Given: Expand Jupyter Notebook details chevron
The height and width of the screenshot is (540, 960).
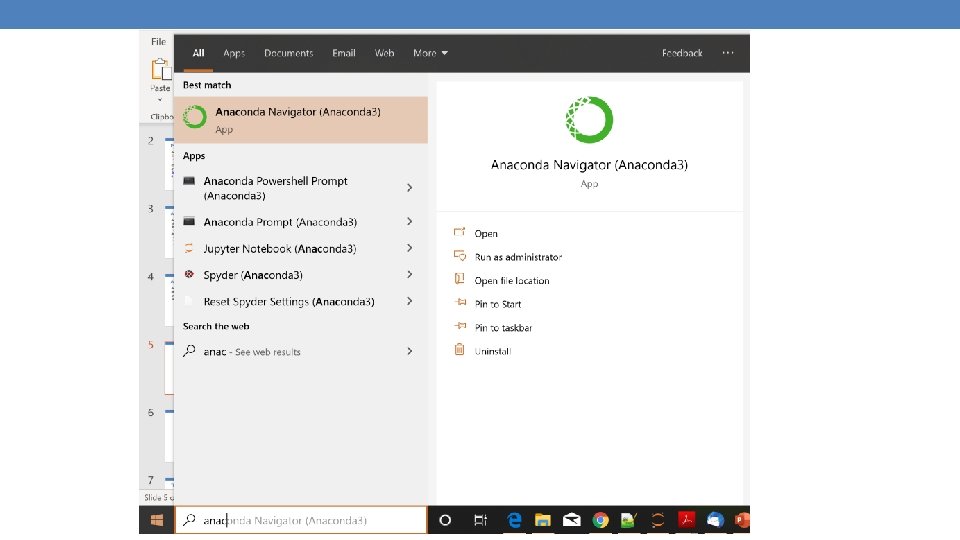Looking at the screenshot, I should coord(410,248).
